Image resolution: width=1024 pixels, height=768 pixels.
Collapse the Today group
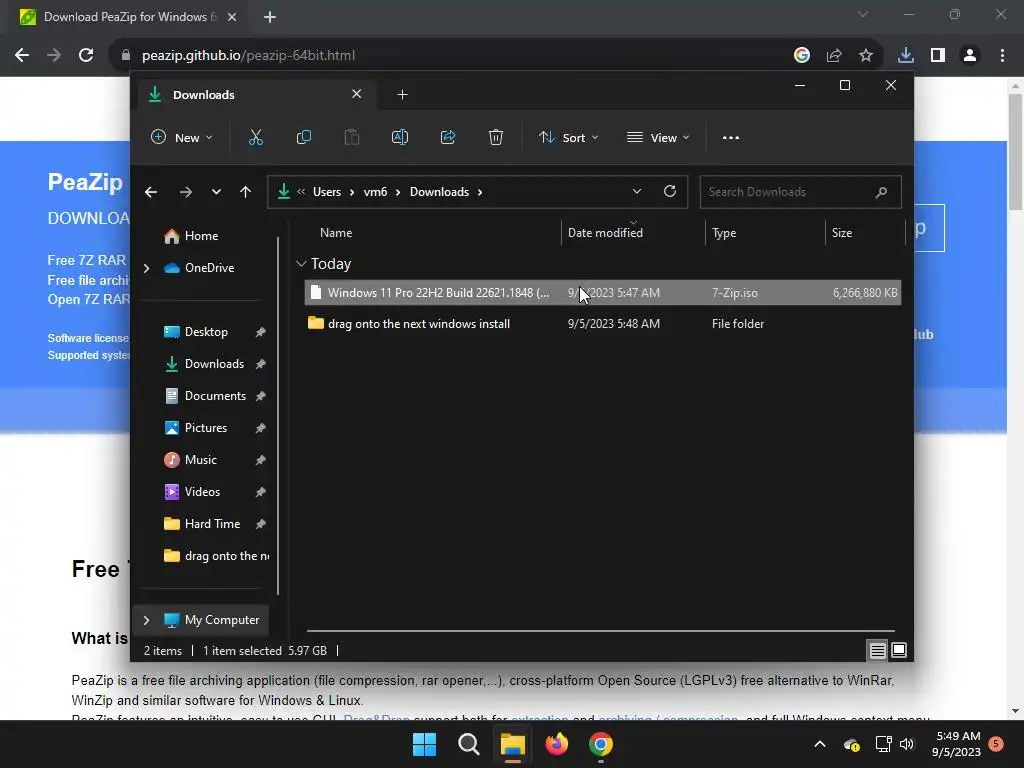click(x=301, y=264)
